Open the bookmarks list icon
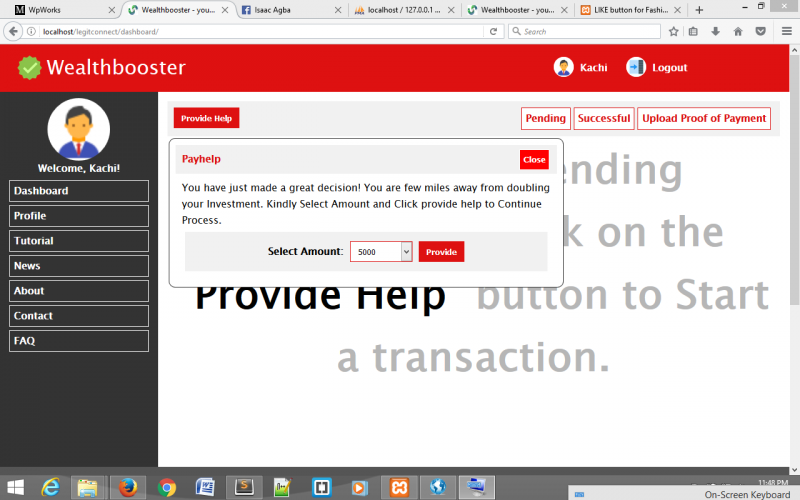The image size is (800, 500). pyautogui.click(x=693, y=32)
